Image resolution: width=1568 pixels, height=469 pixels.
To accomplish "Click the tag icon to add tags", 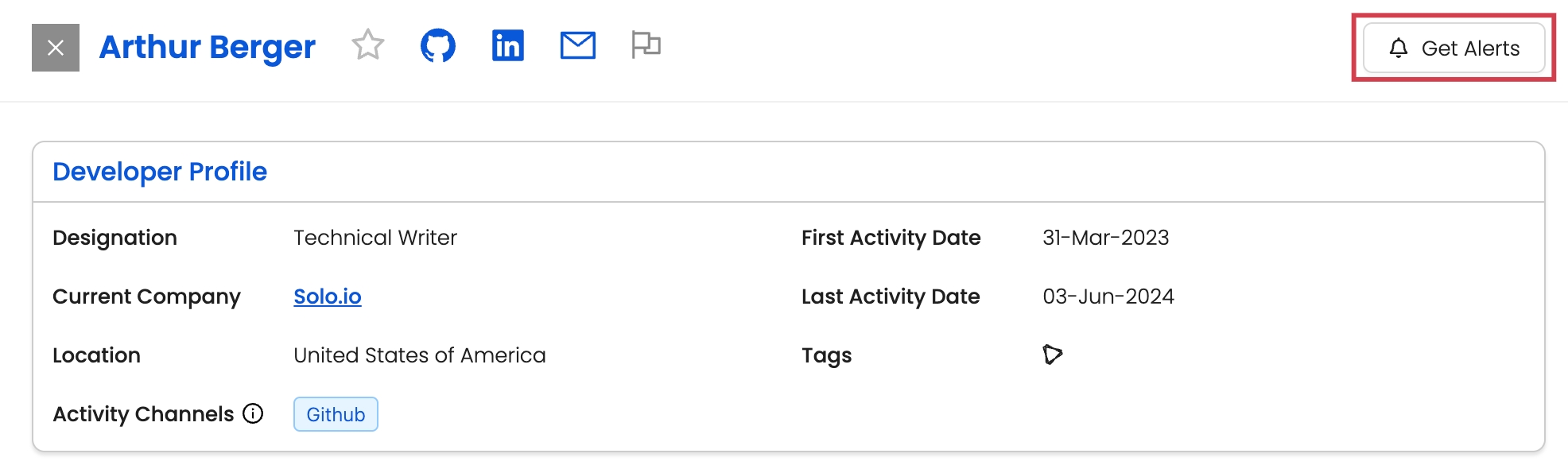I will pos(1053,355).
